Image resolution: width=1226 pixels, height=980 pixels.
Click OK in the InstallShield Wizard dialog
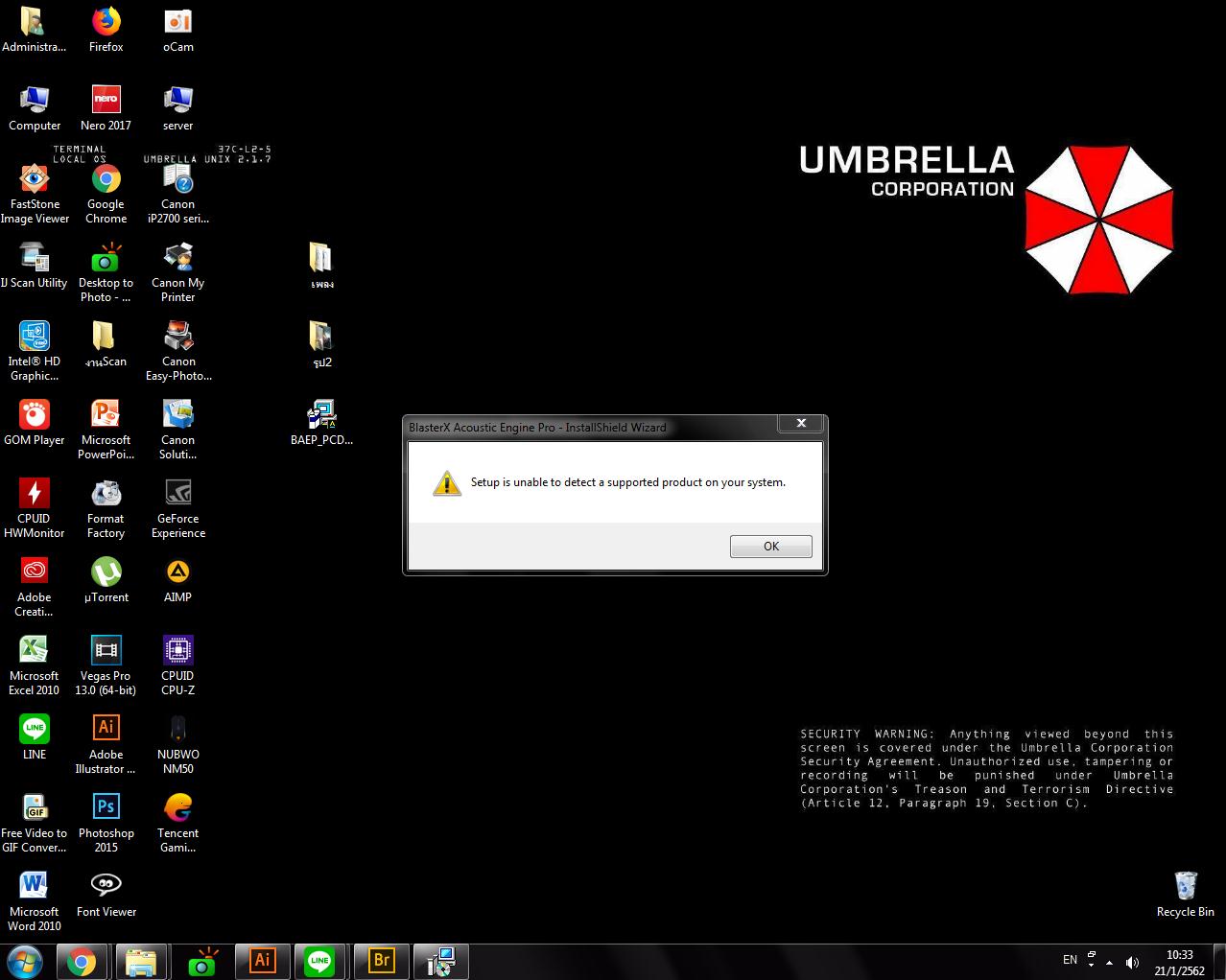tap(770, 546)
